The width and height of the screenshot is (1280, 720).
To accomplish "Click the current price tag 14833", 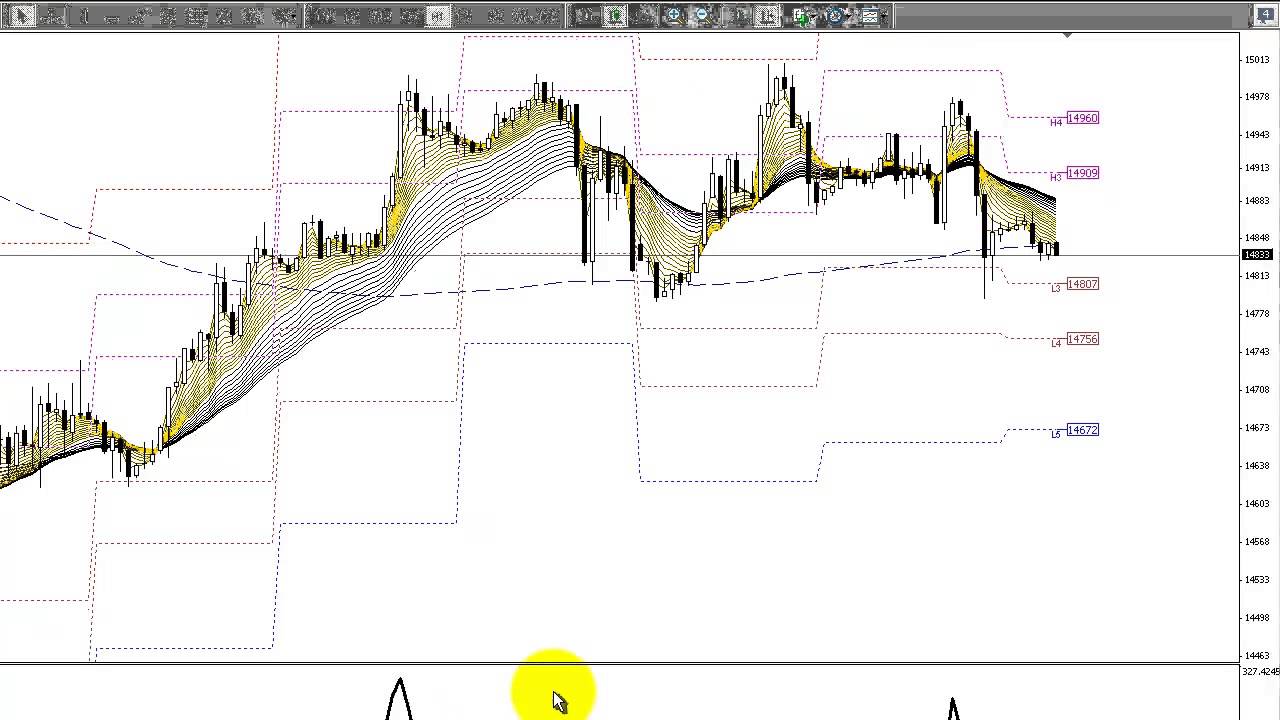I will (x=1257, y=255).
